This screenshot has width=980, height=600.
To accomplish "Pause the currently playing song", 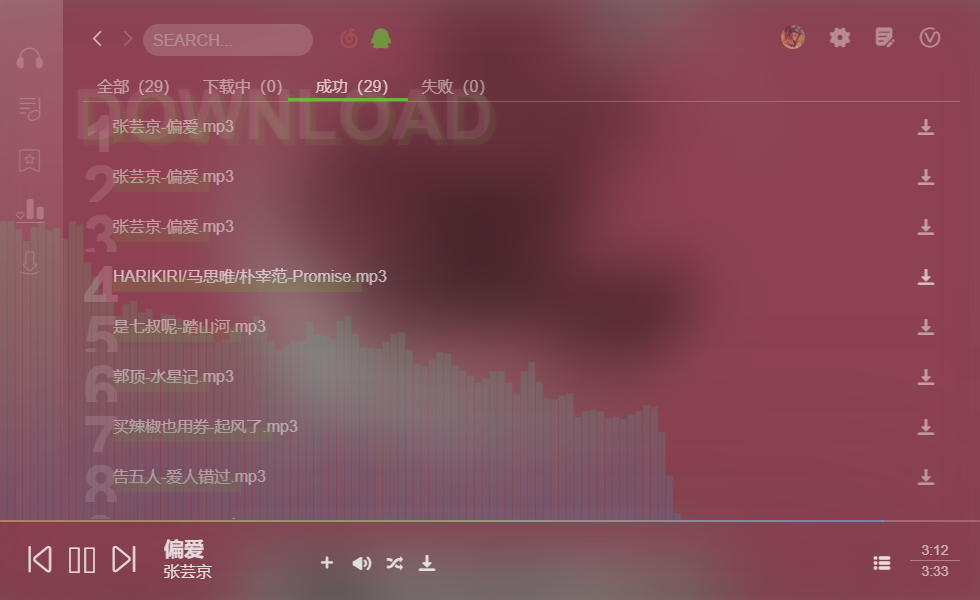I will tap(82, 559).
